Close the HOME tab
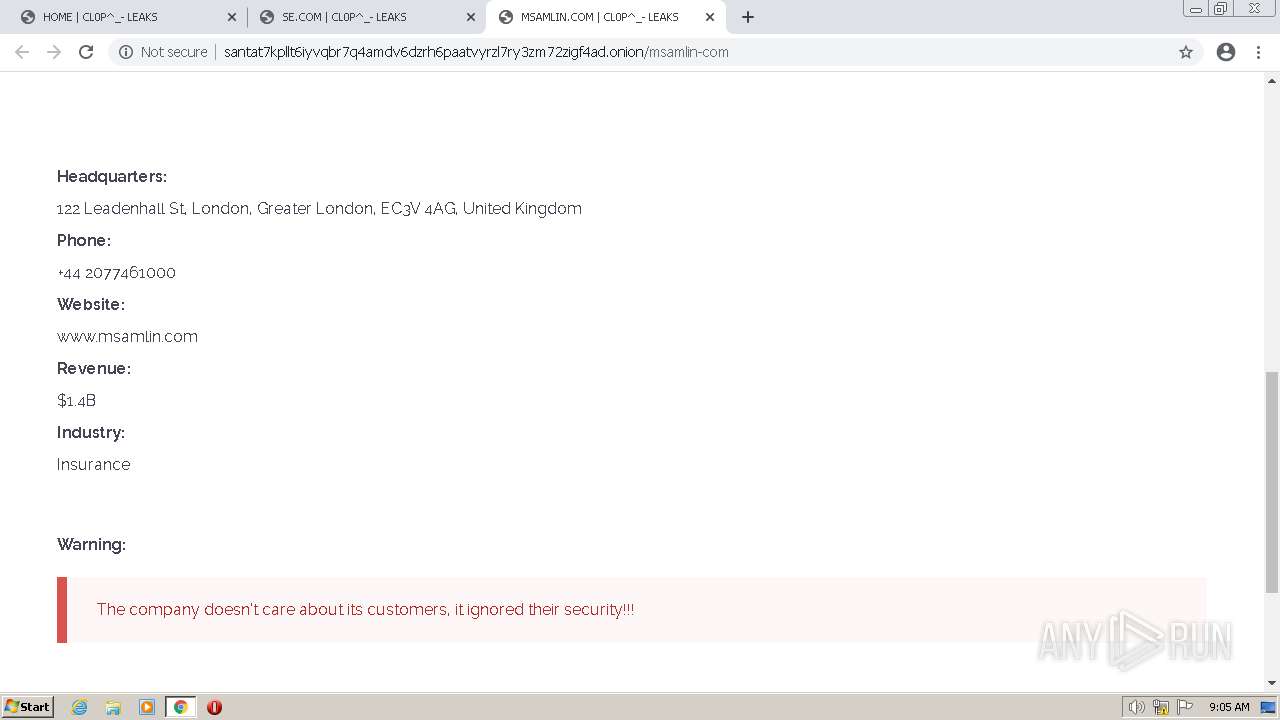 232,17
